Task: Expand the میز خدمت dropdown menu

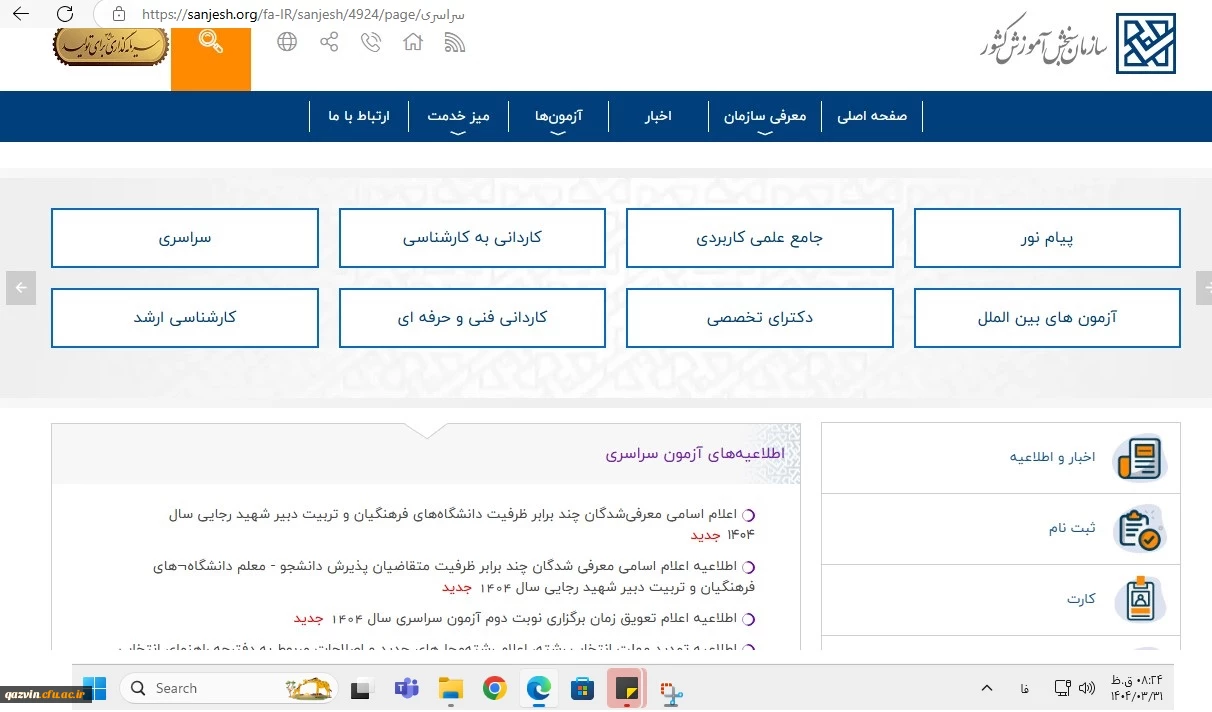Action: [x=458, y=117]
